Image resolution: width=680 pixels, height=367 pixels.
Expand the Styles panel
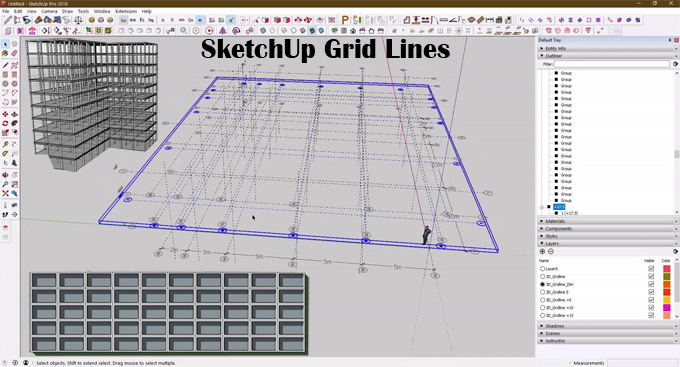point(607,236)
